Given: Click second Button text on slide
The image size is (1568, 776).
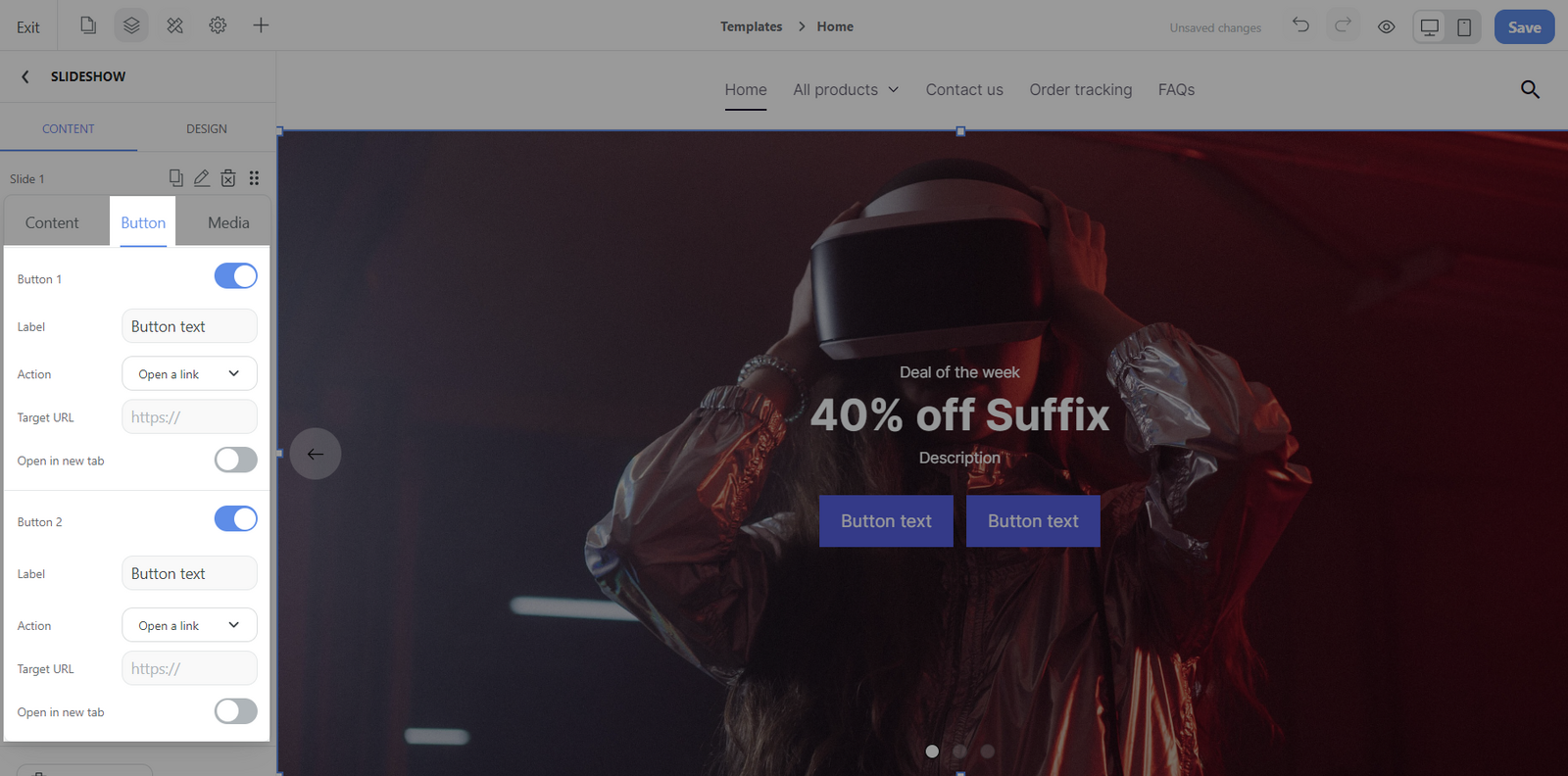Looking at the screenshot, I should [1033, 521].
